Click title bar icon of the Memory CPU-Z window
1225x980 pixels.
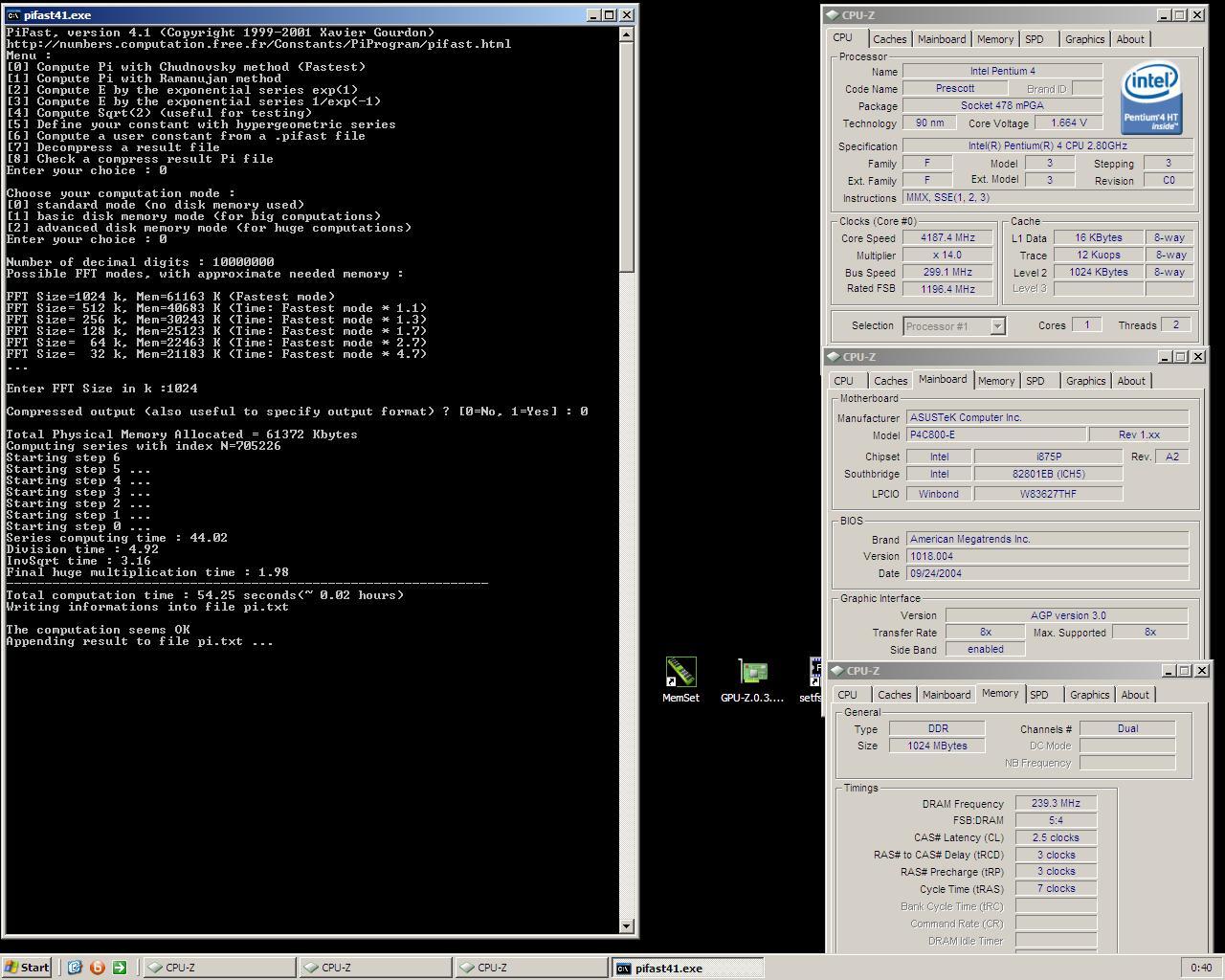pos(837,671)
